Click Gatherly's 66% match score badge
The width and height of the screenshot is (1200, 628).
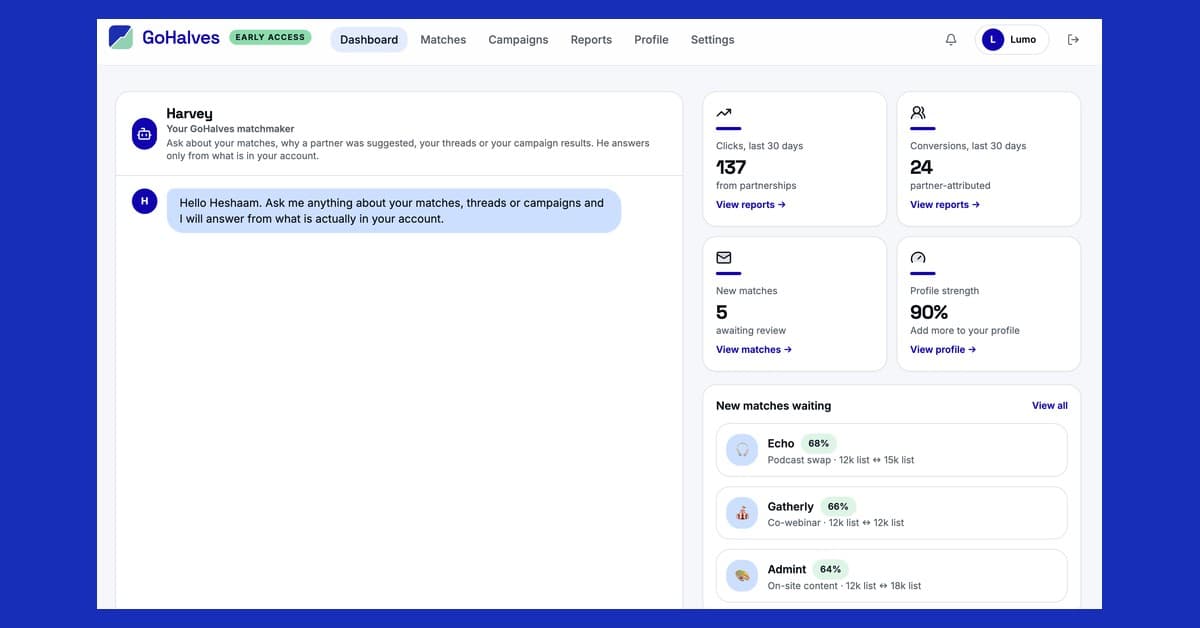(x=837, y=506)
